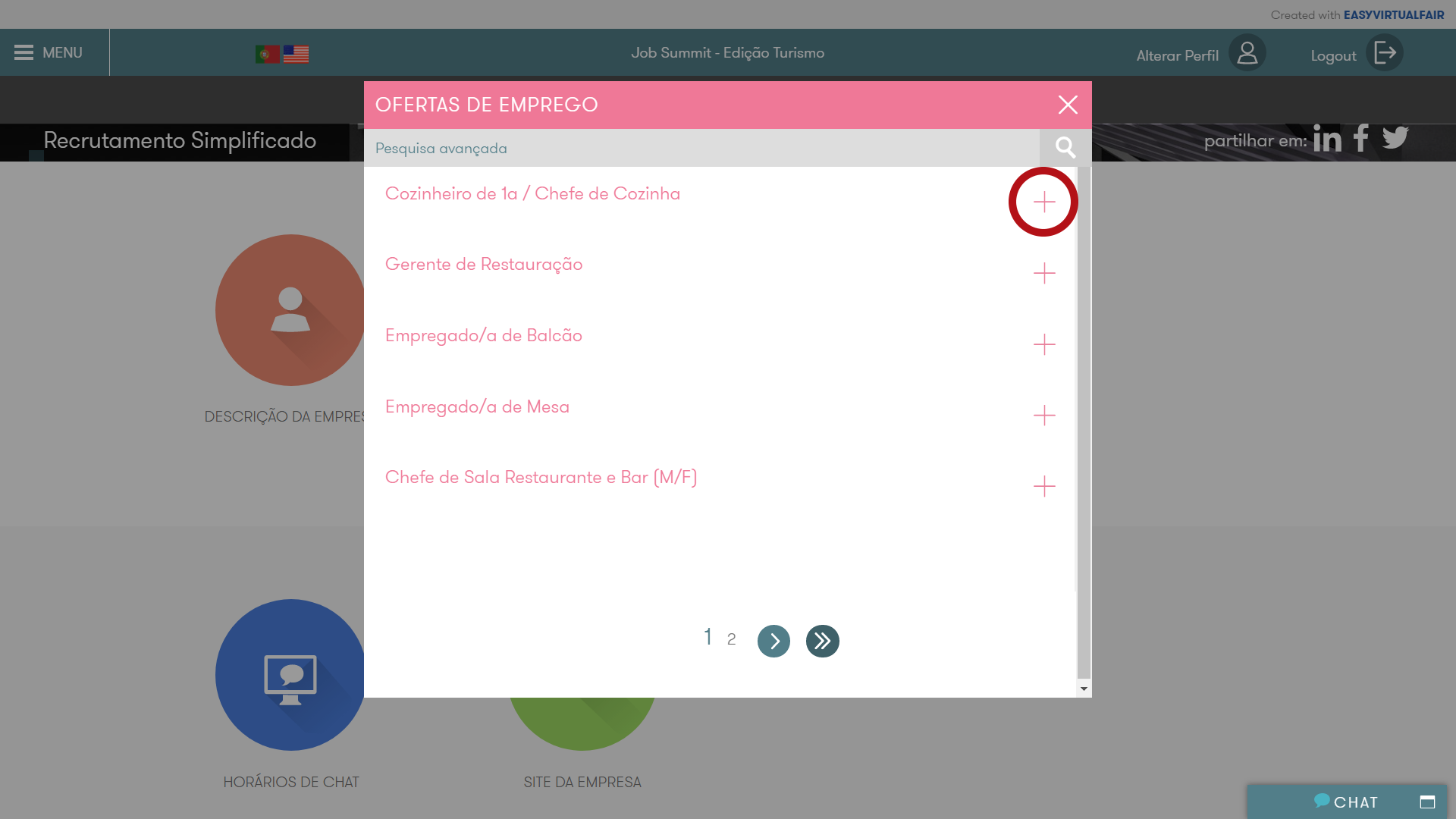
Task: Switch language to US English flag
Action: (x=296, y=54)
